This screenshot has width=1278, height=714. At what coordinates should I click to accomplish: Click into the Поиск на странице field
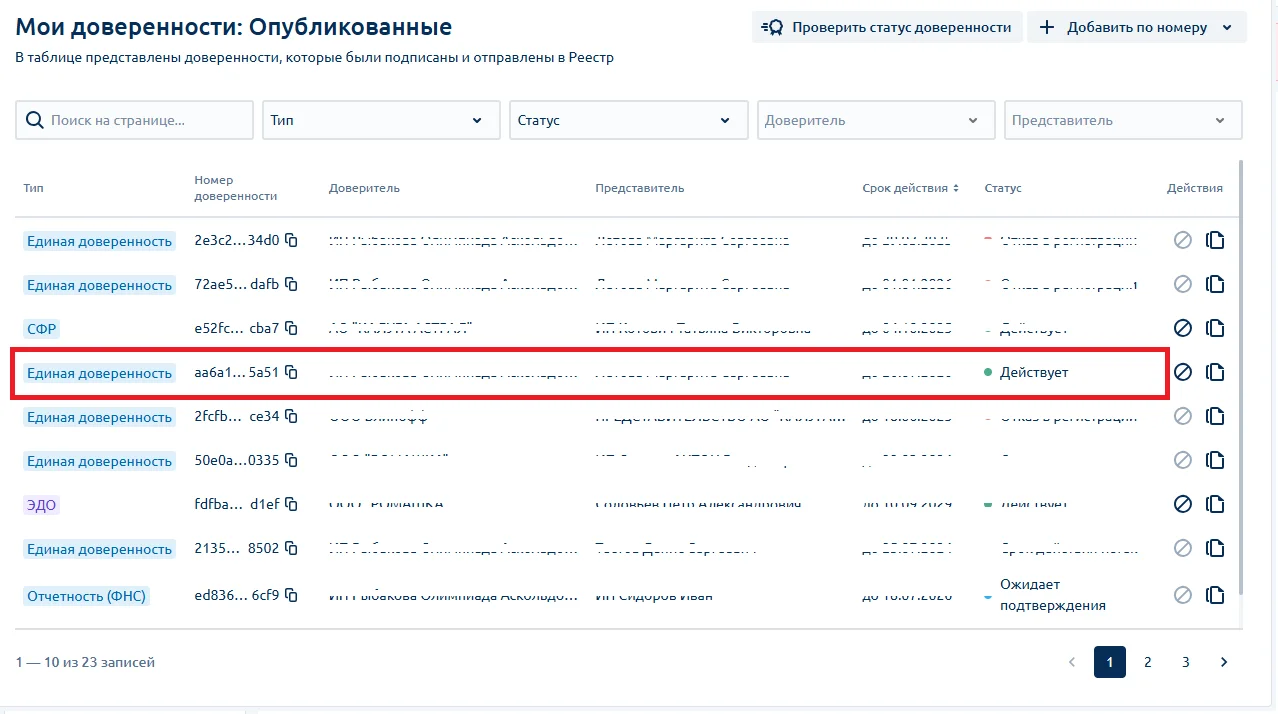tap(134, 120)
